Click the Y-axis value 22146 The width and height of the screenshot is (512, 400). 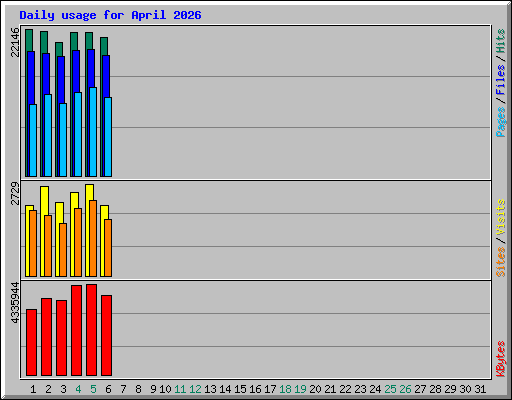point(15,42)
